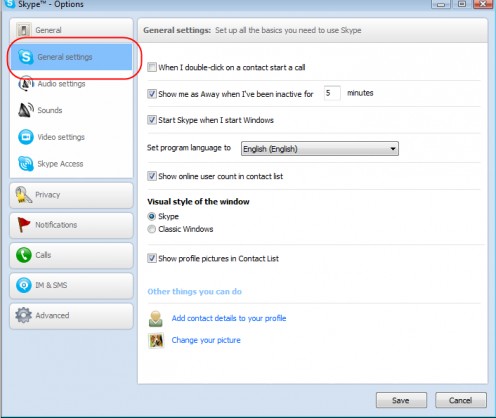This screenshot has height=418, width=496.
Task: Click the contact profile person icon
Action: coord(156,319)
